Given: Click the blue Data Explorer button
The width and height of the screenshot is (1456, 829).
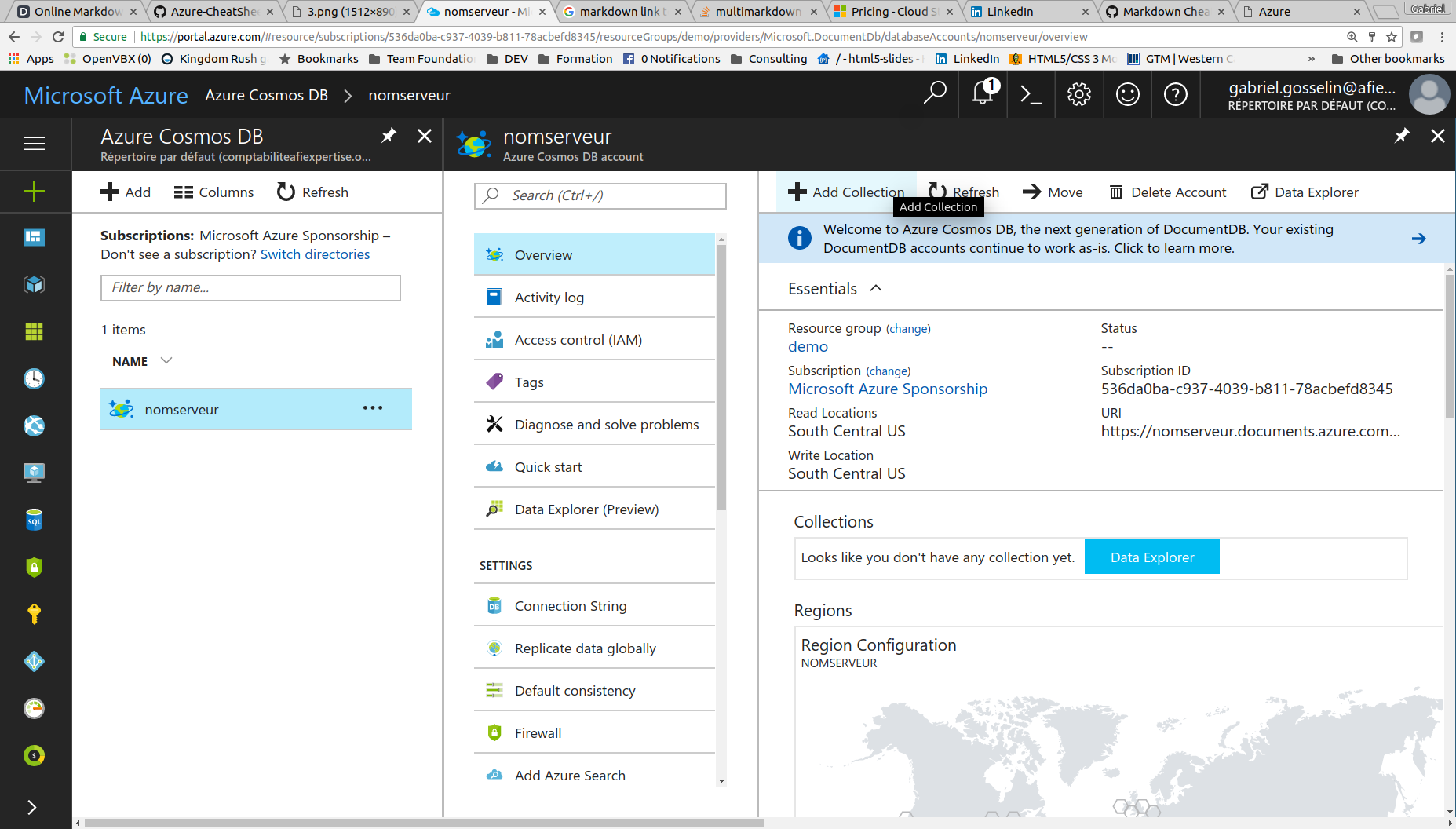Looking at the screenshot, I should point(1151,557).
